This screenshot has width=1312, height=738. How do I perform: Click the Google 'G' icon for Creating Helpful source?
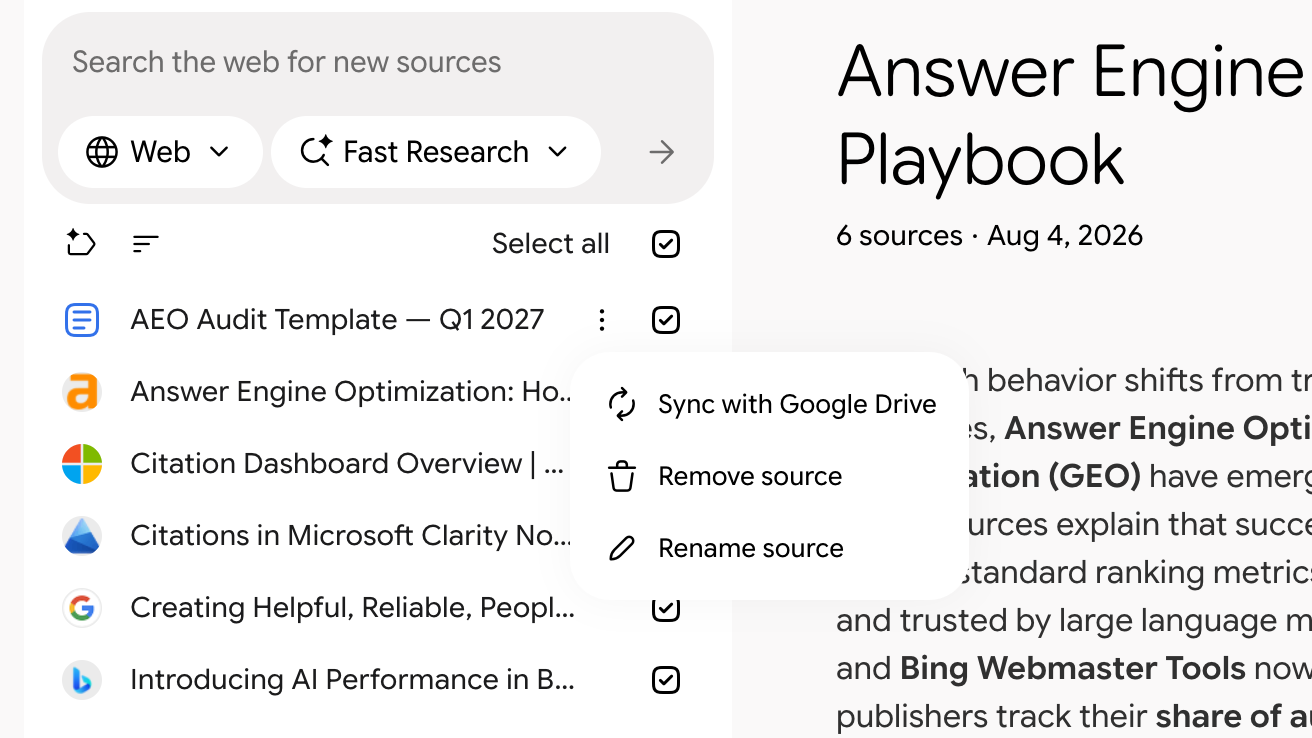[82, 608]
